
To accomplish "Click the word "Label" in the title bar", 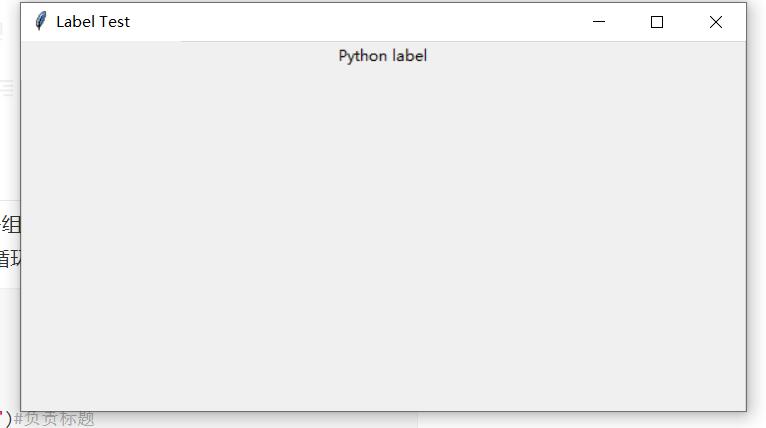I will [x=75, y=22].
